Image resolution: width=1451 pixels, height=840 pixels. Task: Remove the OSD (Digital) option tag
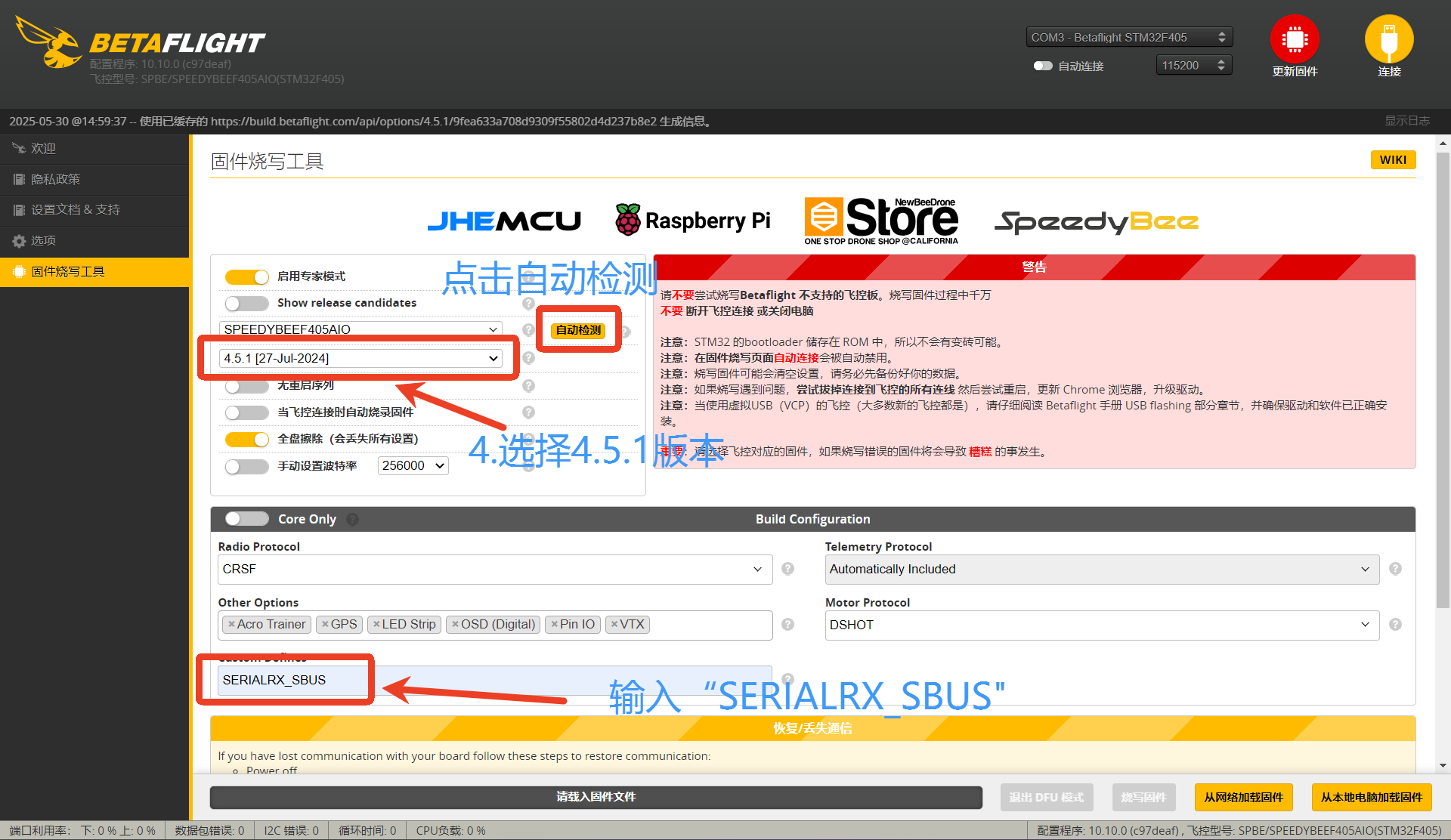pyautogui.click(x=455, y=624)
